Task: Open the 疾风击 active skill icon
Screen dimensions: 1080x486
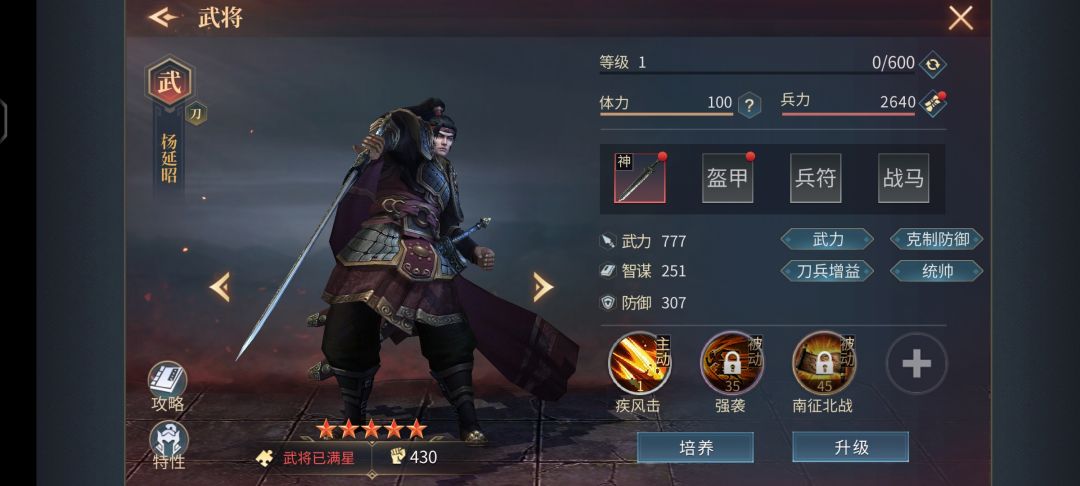Action: [x=640, y=363]
